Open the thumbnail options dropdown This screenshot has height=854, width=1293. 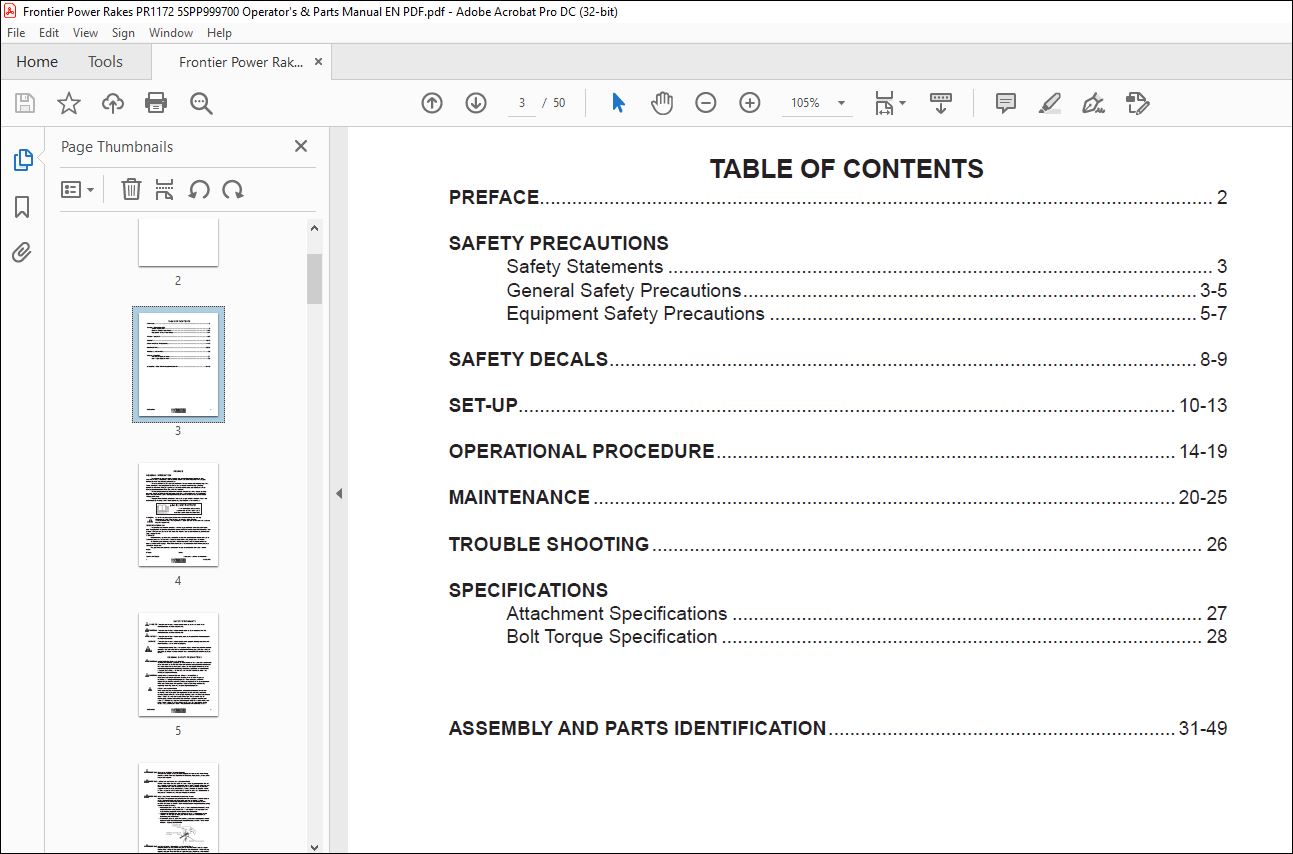(x=77, y=189)
